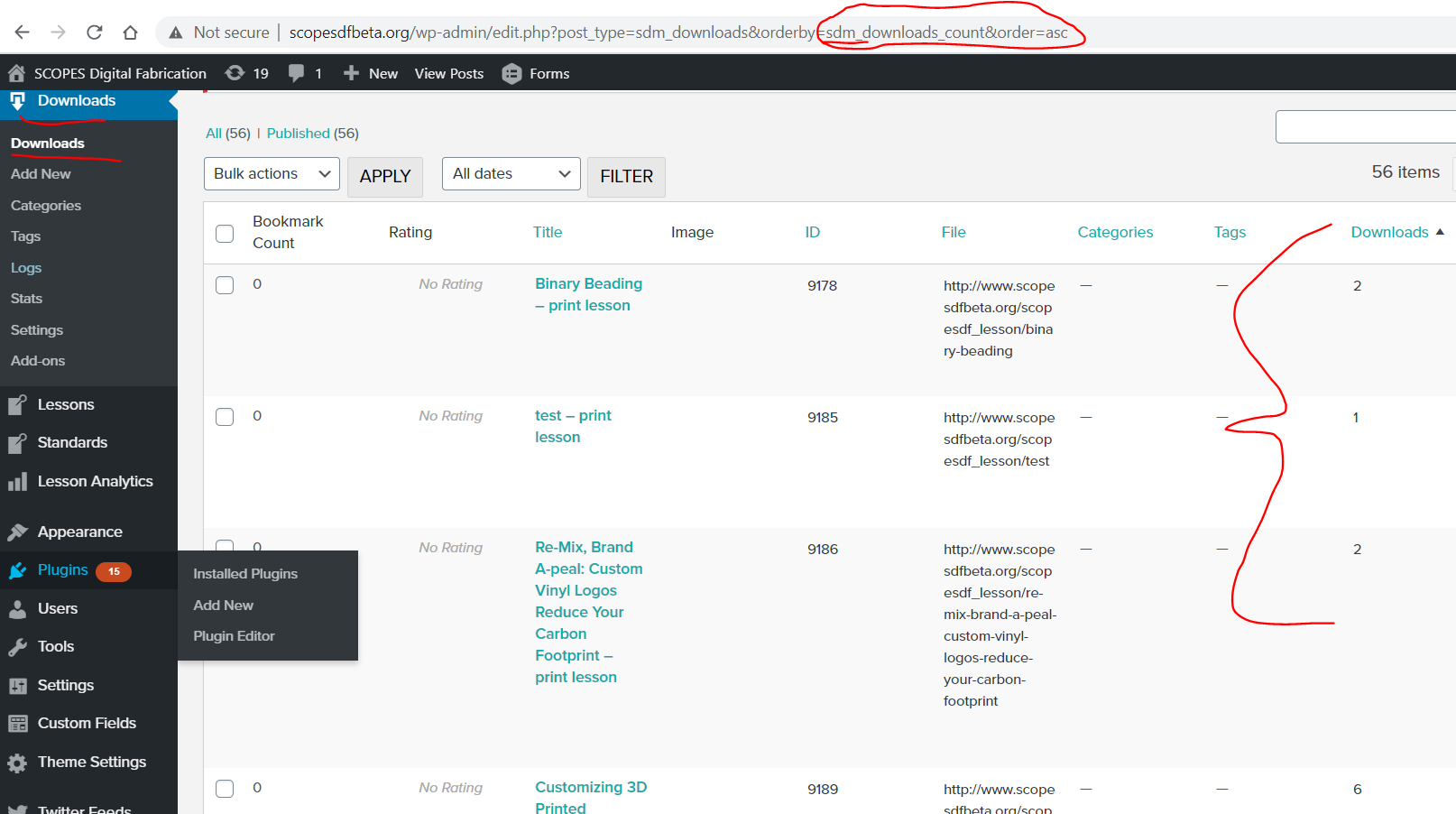Click the Downloads menu icon in sidebar
1456x814 pixels.
click(17, 101)
